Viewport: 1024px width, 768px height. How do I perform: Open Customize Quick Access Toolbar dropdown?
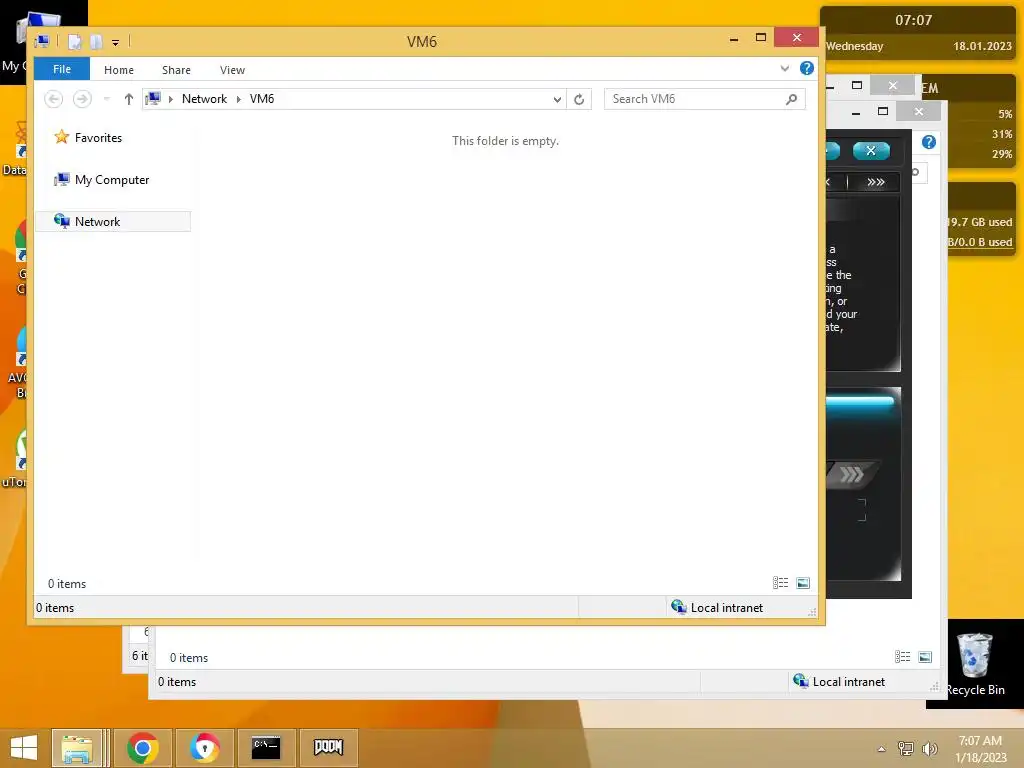click(x=116, y=42)
